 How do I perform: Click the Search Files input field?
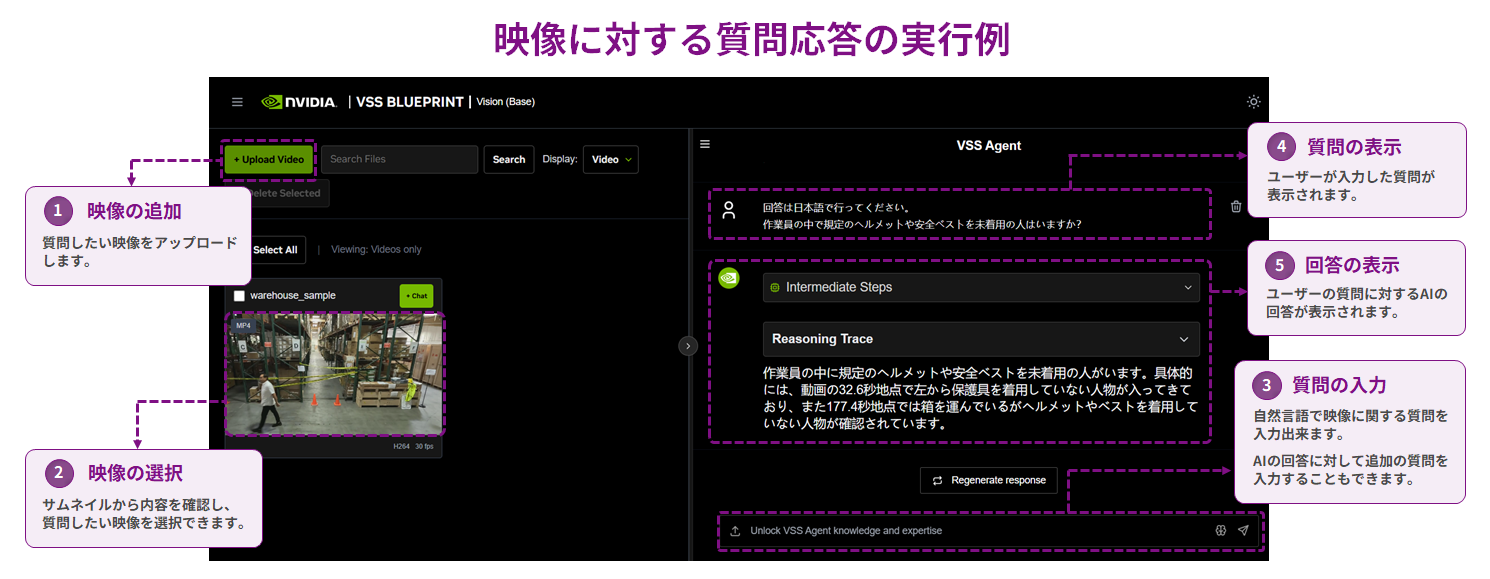(x=399, y=159)
